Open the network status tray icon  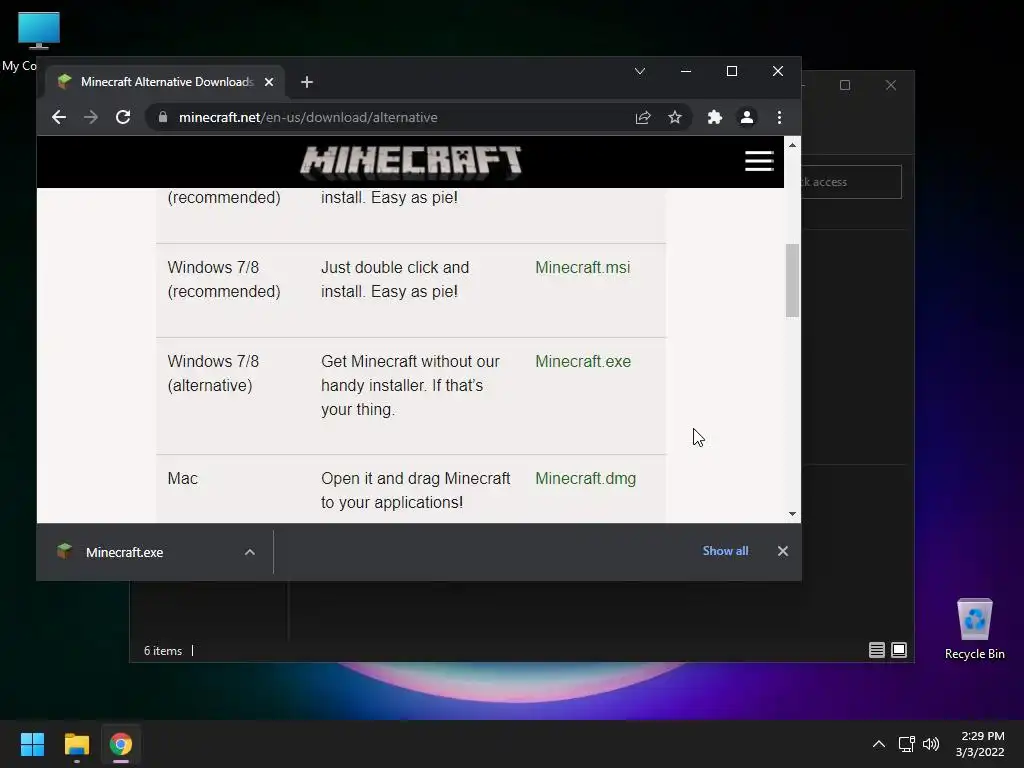(x=906, y=744)
